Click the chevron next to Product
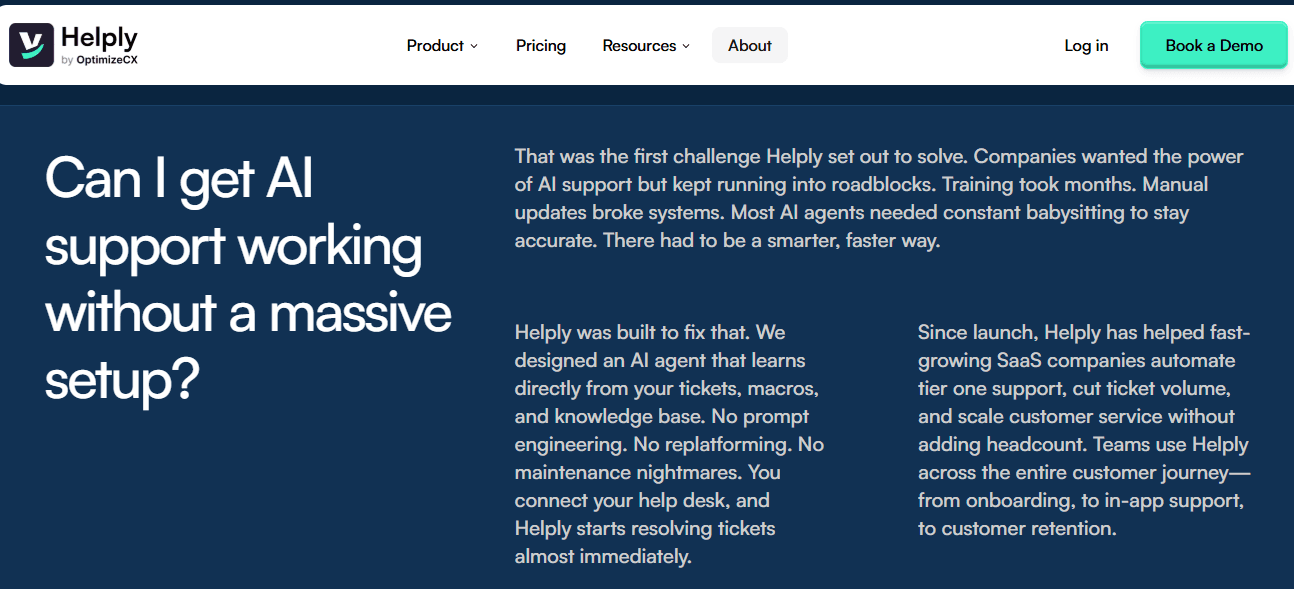Screen dimensions: 1294x589 coord(474,46)
